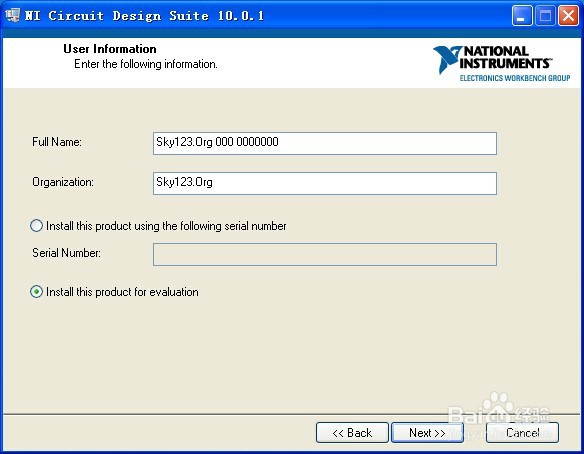Image resolution: width=584 pixels, height=454 pixels.
Task: Click the Organization input field
Action: 325,183
